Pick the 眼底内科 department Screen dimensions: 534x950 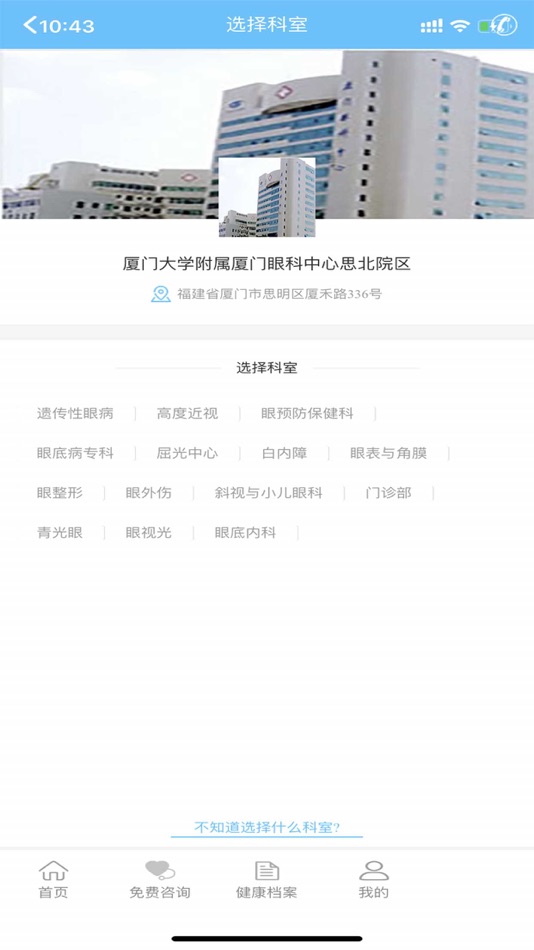pyautogui.click(x=245, y=533)
